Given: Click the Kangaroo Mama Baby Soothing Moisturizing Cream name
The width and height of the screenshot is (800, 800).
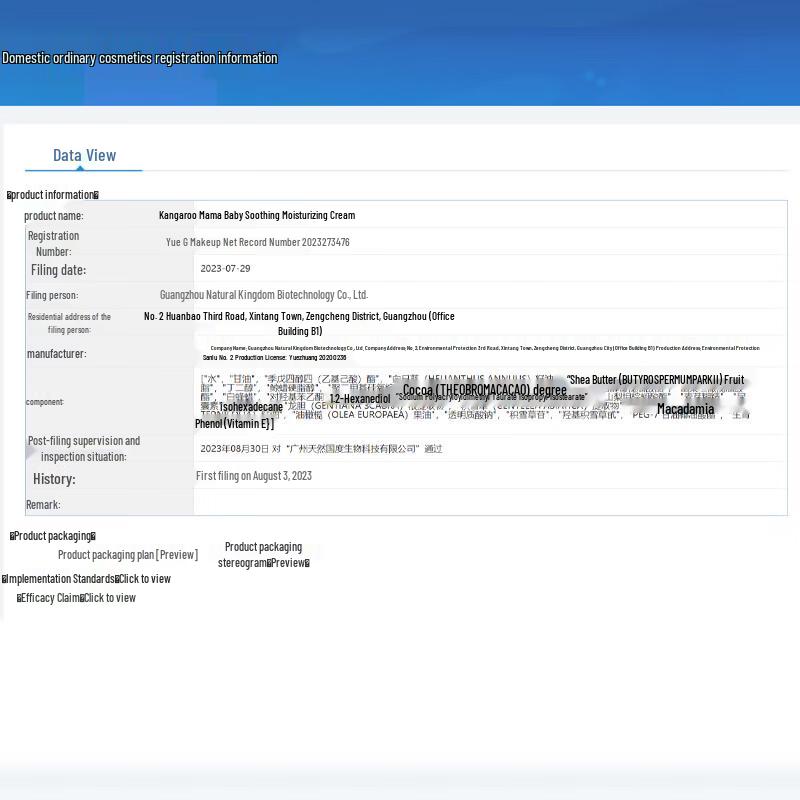Looking at the screenshot, I should 257,215.
